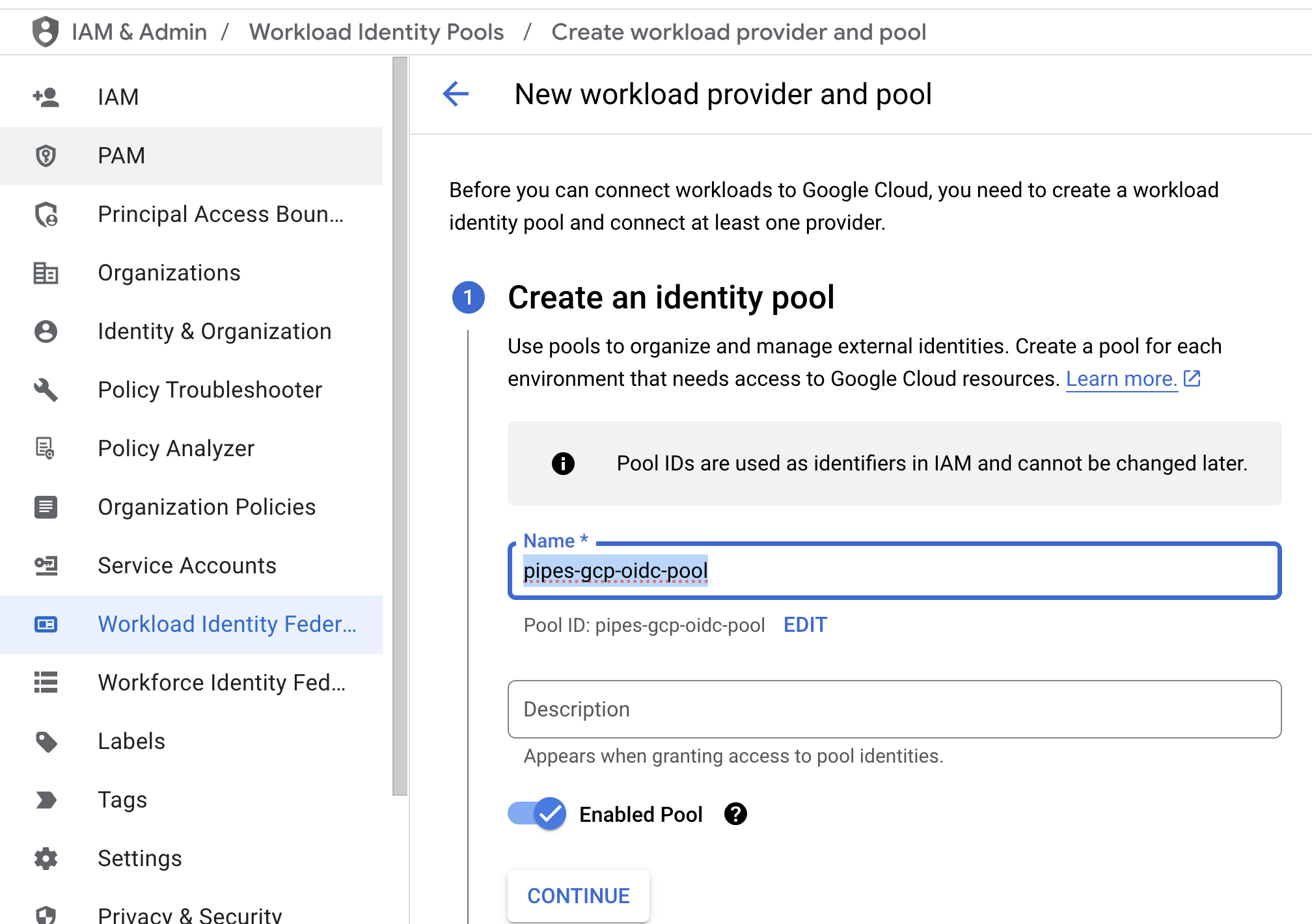The image size is (1312, 924).
Task: Click the Labels tag icon
Action: (46, 741)
